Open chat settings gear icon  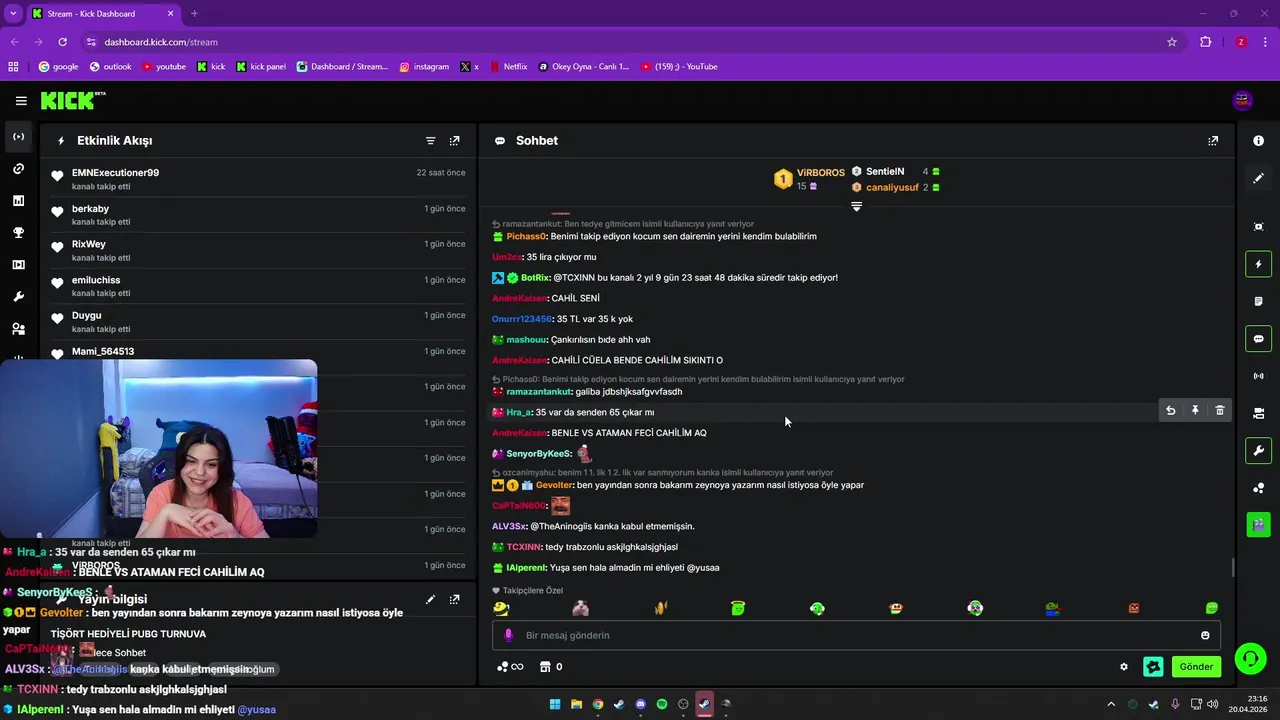[x=1124, y=667]
